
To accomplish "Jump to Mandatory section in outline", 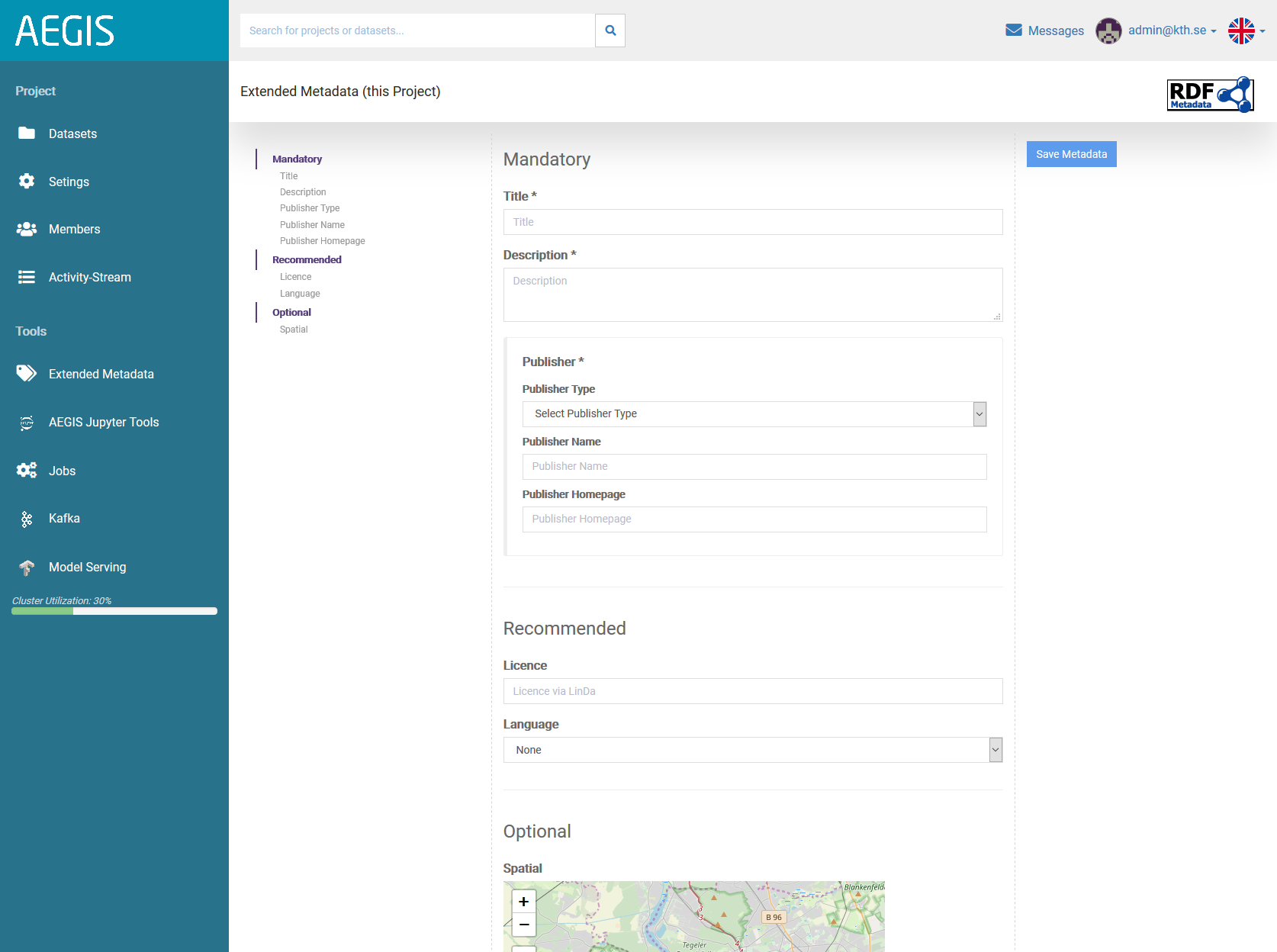I will pyautogui.click(x=297, y=159).
